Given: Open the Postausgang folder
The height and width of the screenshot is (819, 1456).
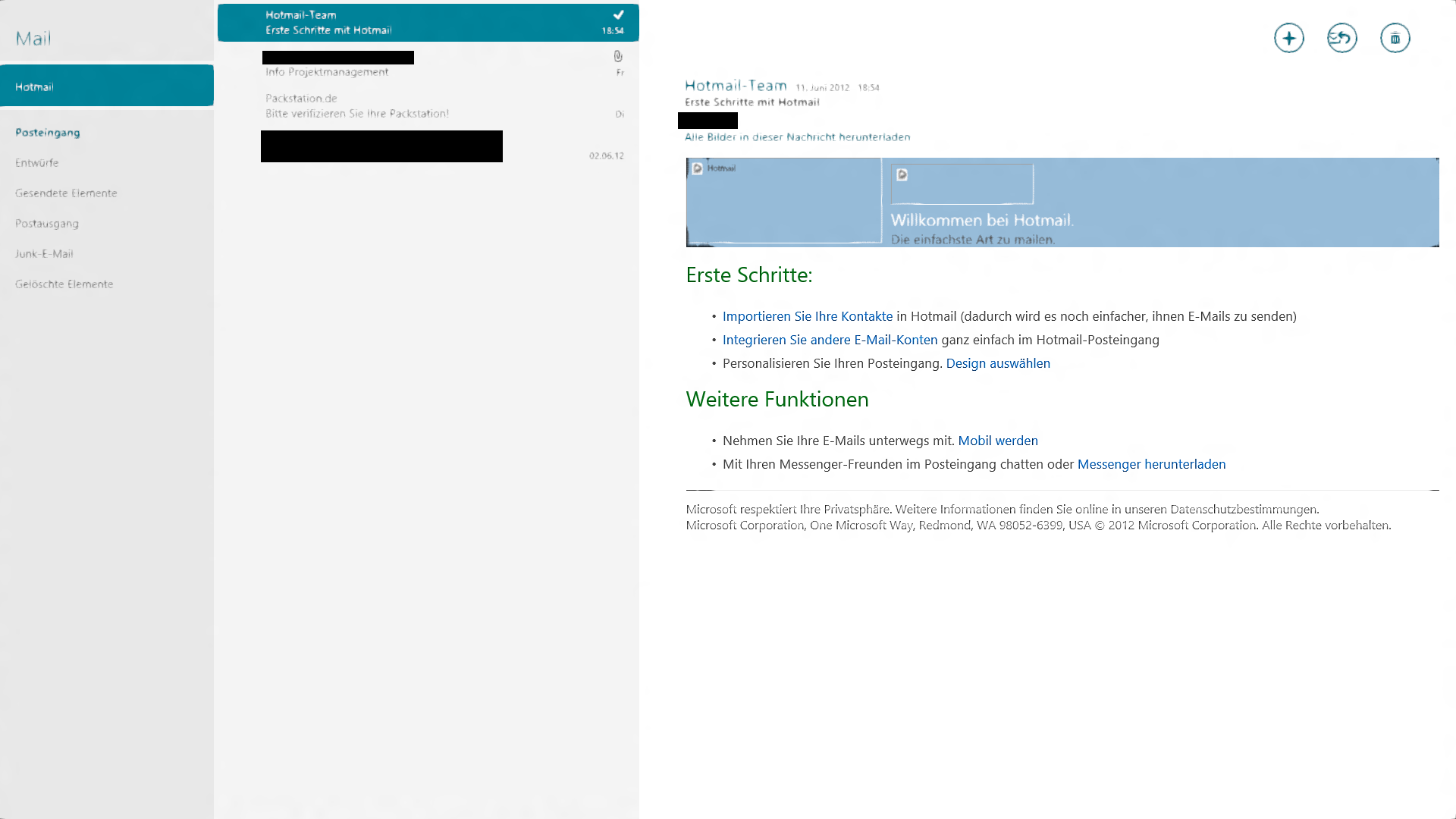Looking at the screenshot, I should 47,223.
